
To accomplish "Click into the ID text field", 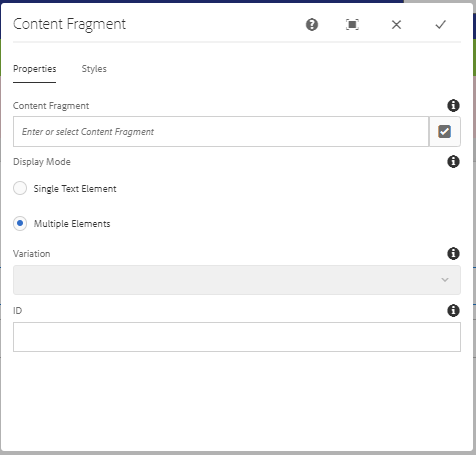I will 237,337.
